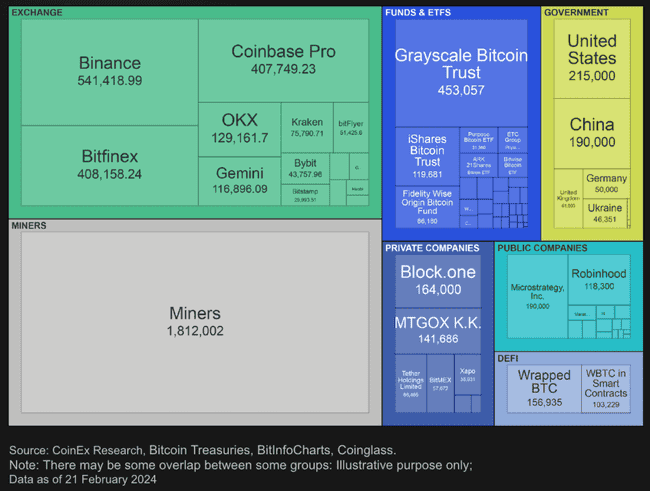Screen dimensions: 650x491
Task: Click the Germany tile with 50,000
Action: [606, 184]
